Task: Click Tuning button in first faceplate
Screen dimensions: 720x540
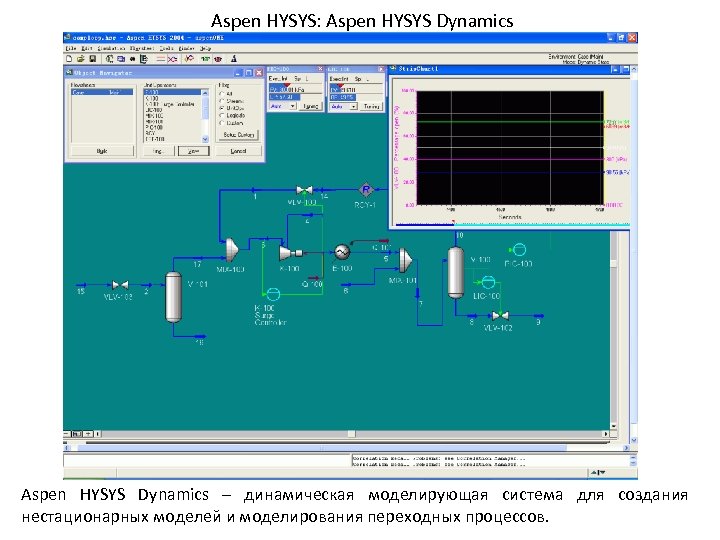Action: pyautogui.click(x=311, y=106)
